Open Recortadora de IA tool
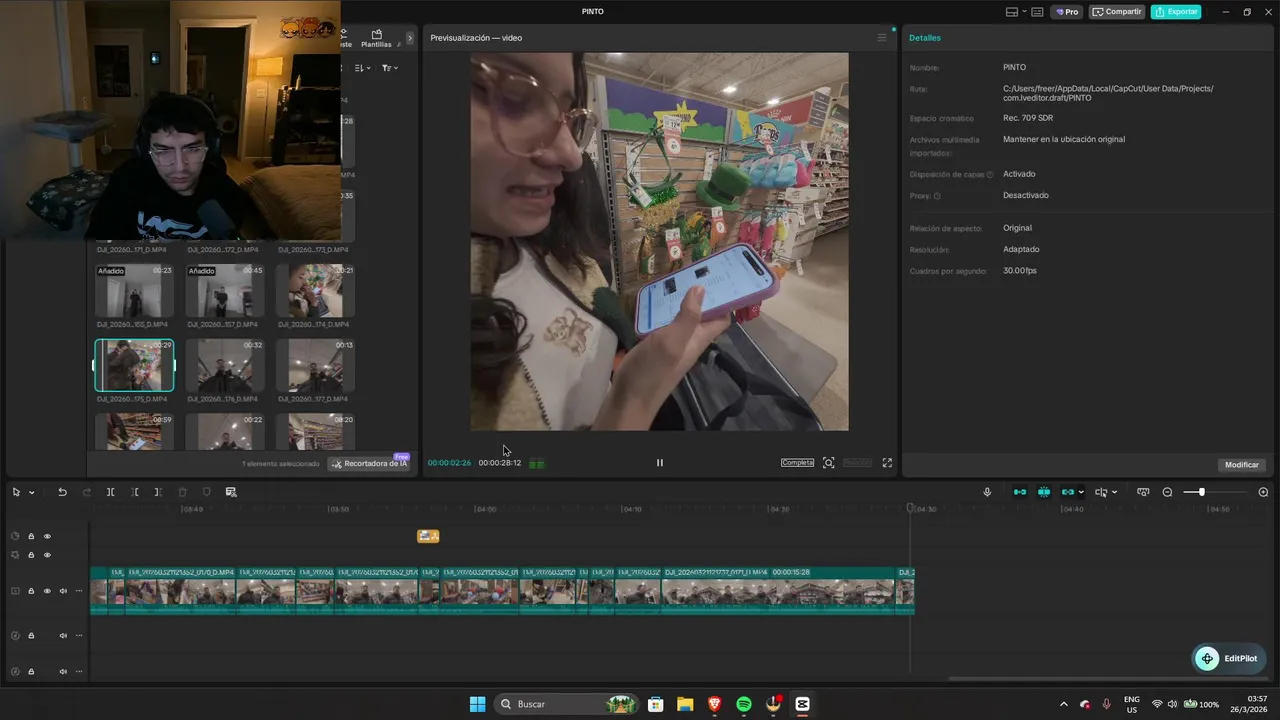Screen dimensions: 1280x720 coord(369,464)
